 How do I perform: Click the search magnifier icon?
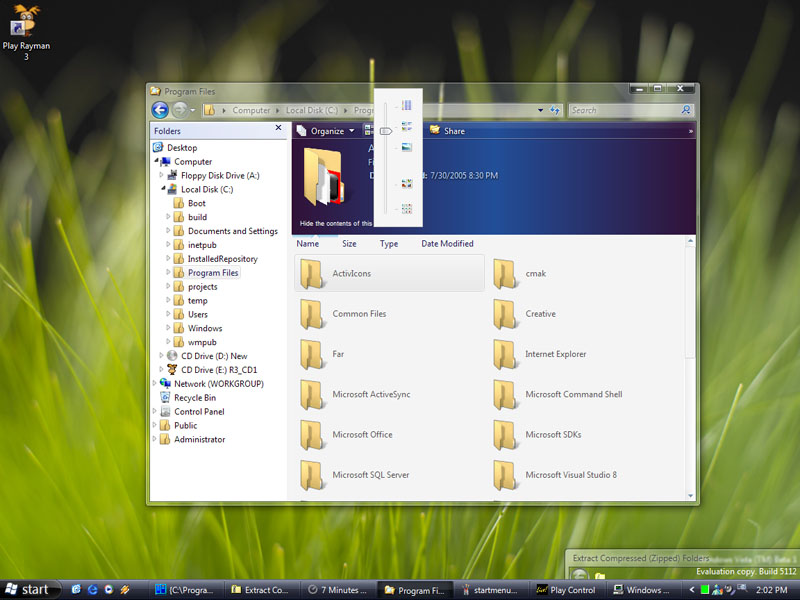pos(686,110)
